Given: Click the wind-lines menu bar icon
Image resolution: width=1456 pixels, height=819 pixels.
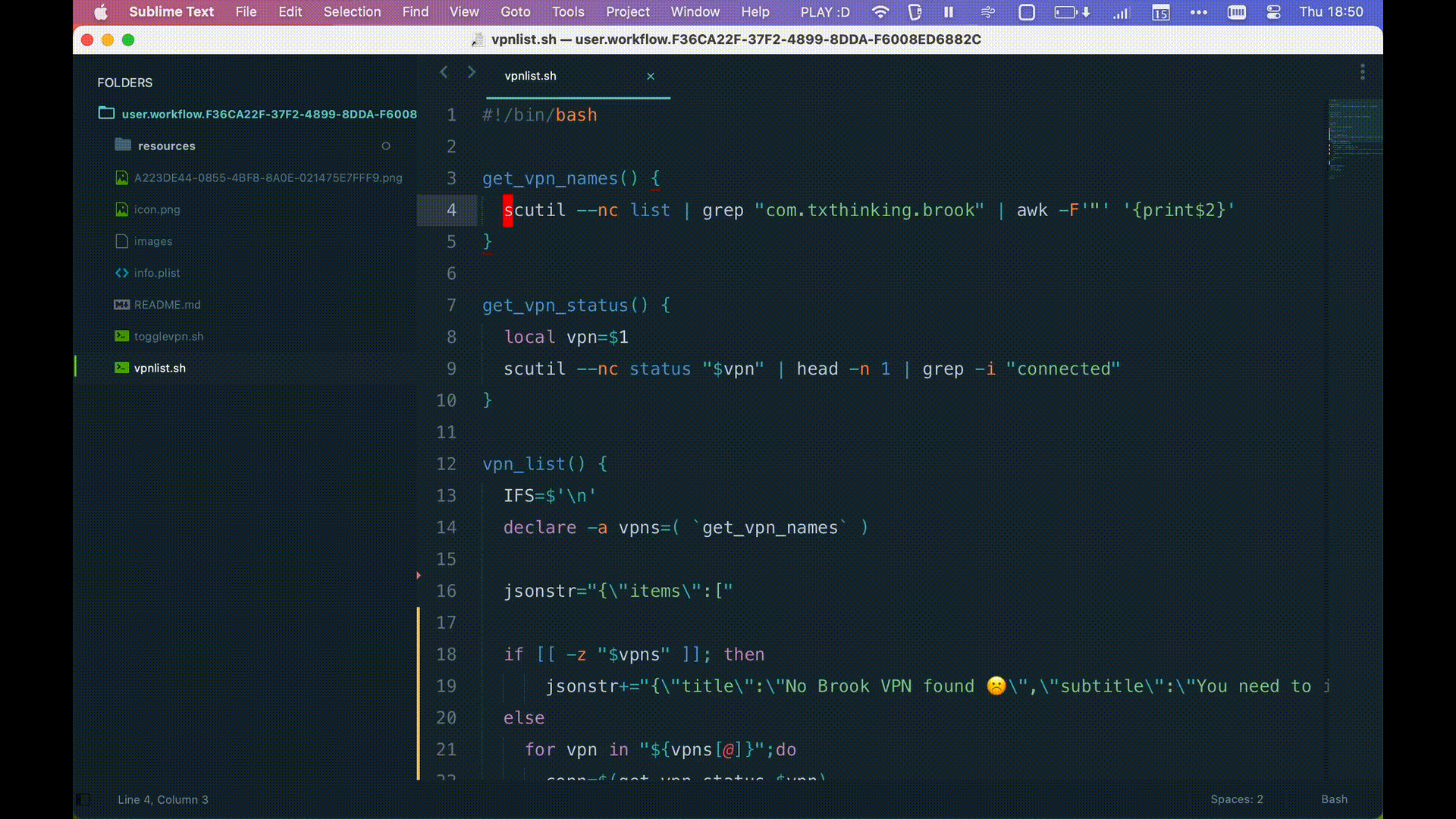Looking at the screenshot, I should pyautogui.click(x=987, y=12).
